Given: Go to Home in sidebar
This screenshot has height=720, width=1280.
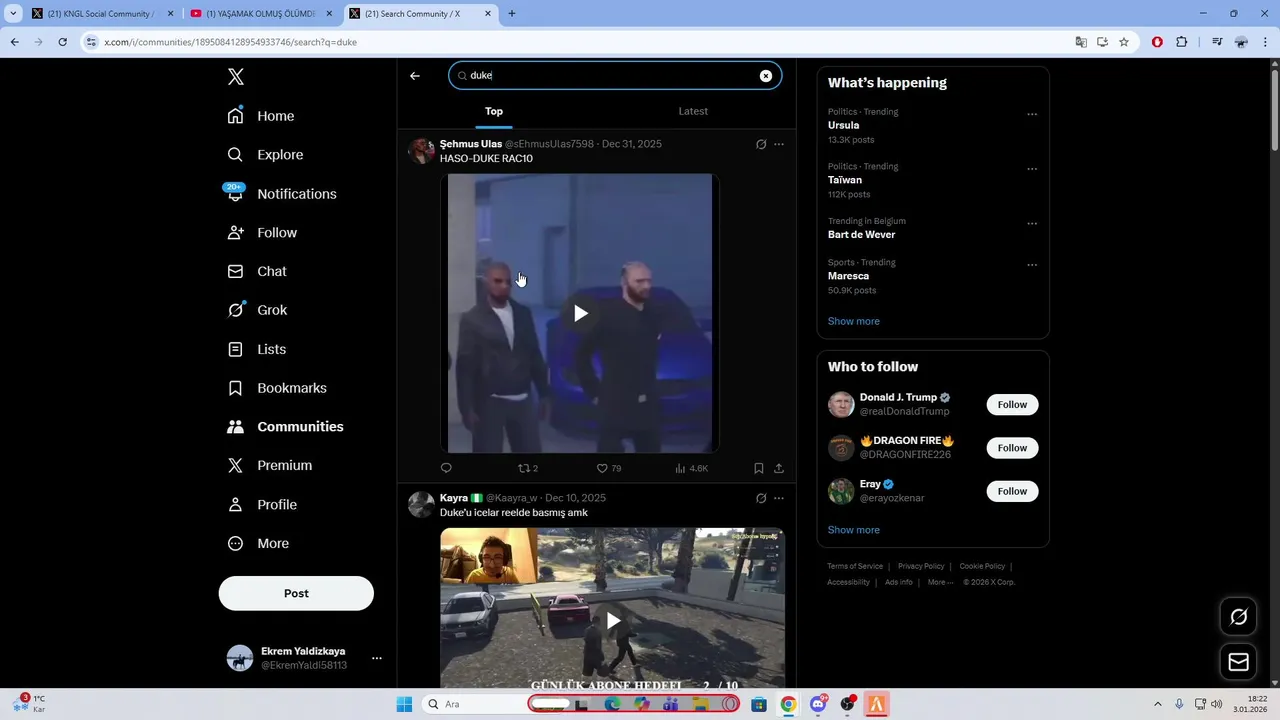Looking at the screenshot, I should (261, 116).
